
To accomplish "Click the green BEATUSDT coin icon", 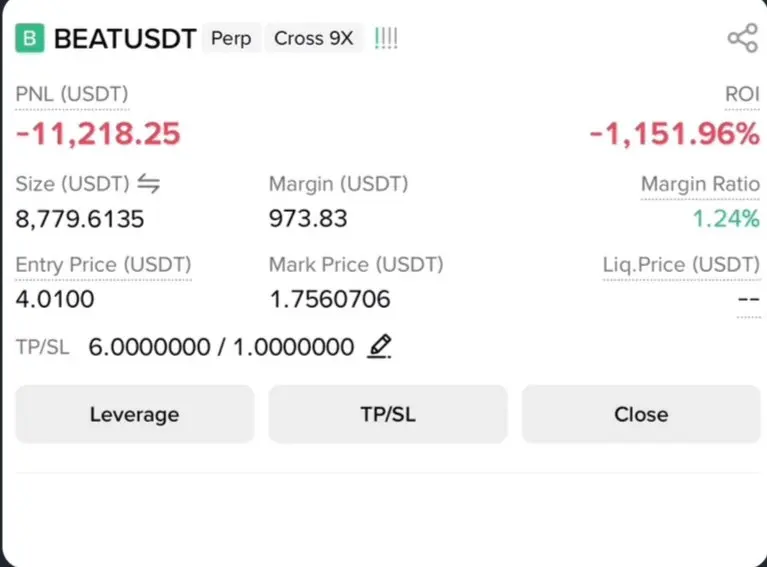I will point(30,39).
